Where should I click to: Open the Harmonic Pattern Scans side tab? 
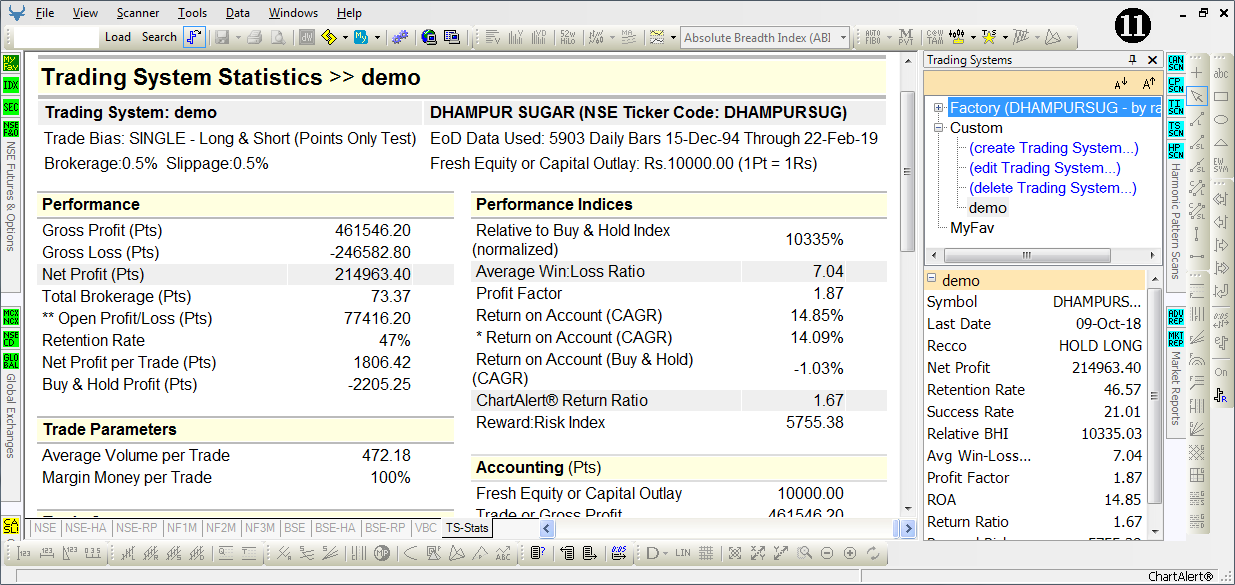coord(1176,221)
